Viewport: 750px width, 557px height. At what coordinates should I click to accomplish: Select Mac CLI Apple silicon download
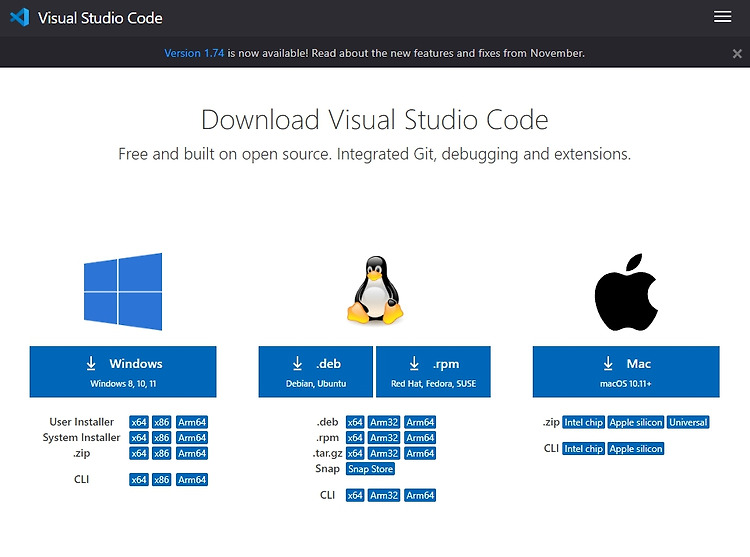coord(636,448)
